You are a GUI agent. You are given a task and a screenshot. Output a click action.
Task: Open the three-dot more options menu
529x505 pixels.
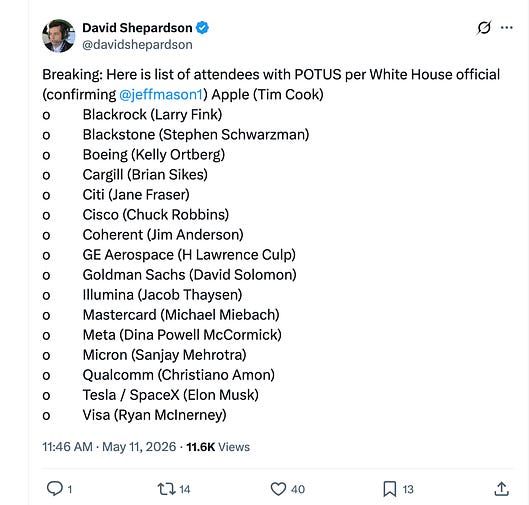coord(507,28)
